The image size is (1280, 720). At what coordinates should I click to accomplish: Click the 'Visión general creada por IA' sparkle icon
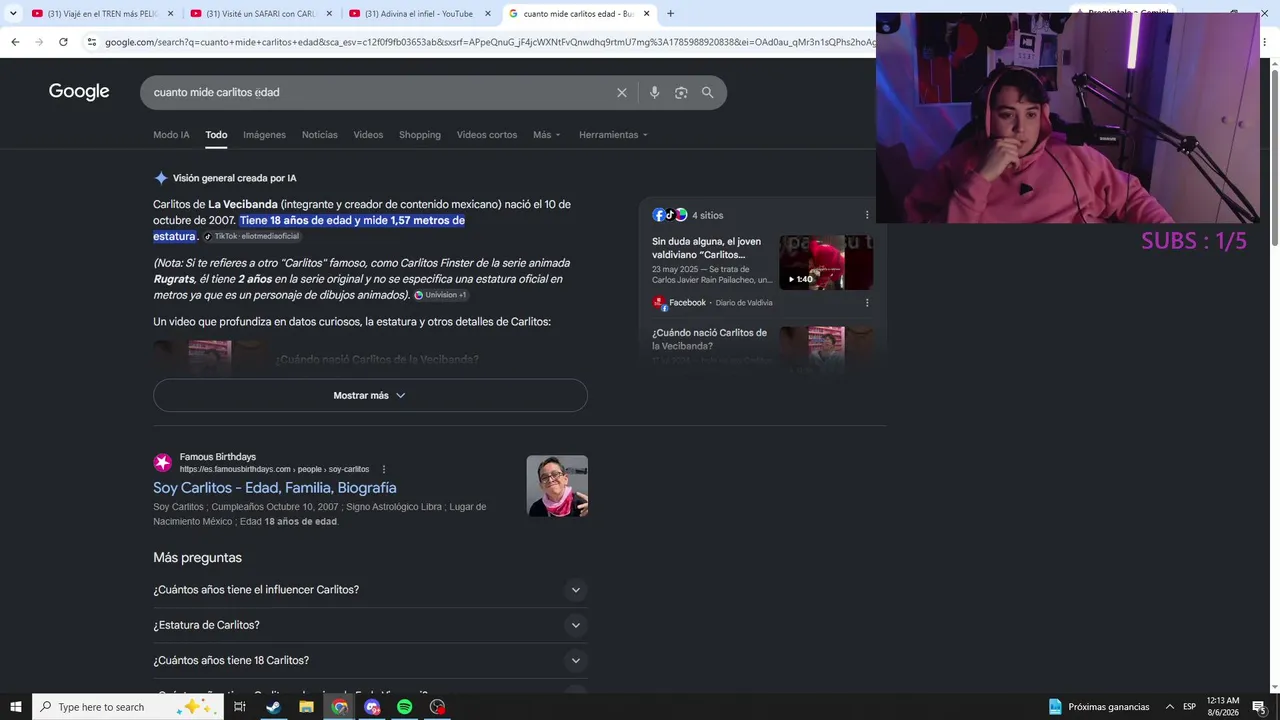click(x=161, y=178)
